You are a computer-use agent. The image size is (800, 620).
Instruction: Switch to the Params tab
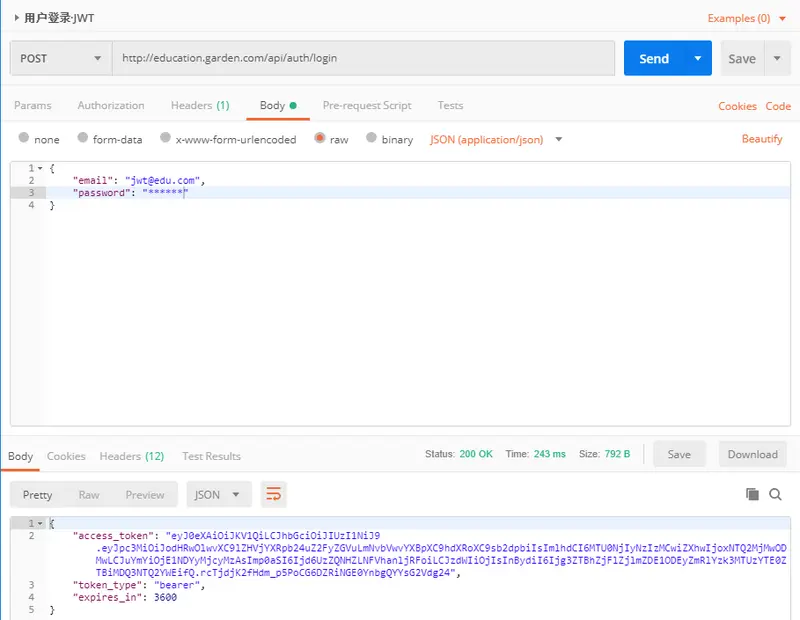pos(33,105)
